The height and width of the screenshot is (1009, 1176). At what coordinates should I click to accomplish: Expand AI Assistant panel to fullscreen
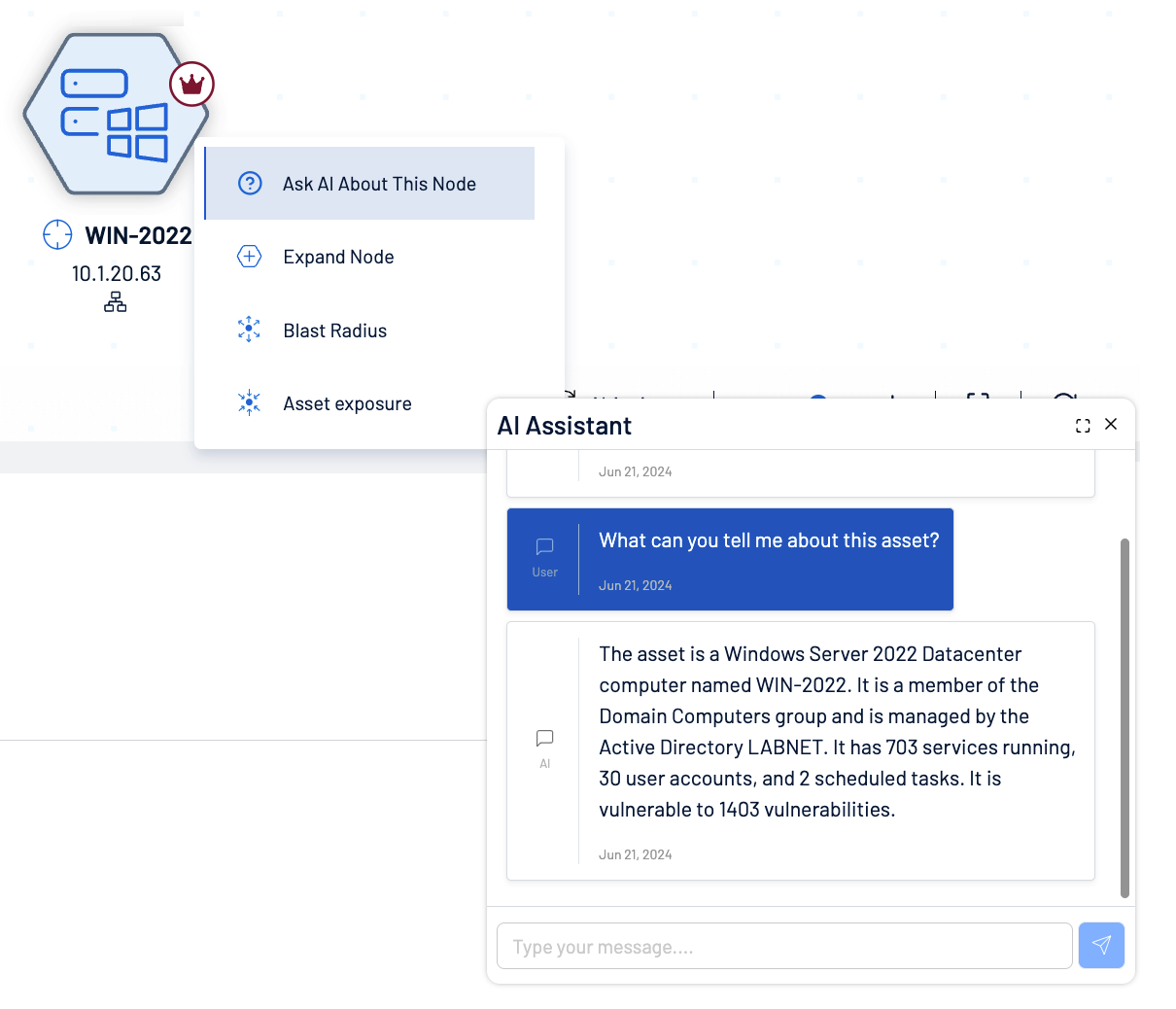(1083, 426)
